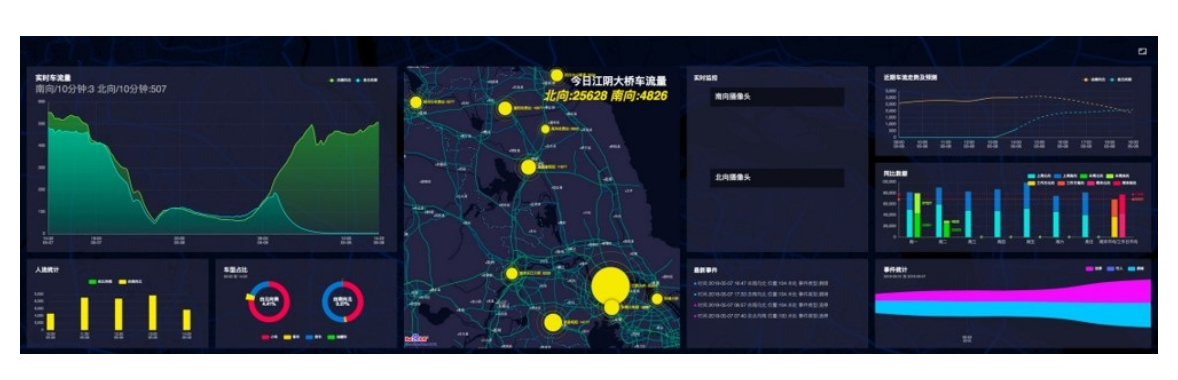Toggle orange legend in 近期车流走势及预测 chart

(x=1094, y=78)
